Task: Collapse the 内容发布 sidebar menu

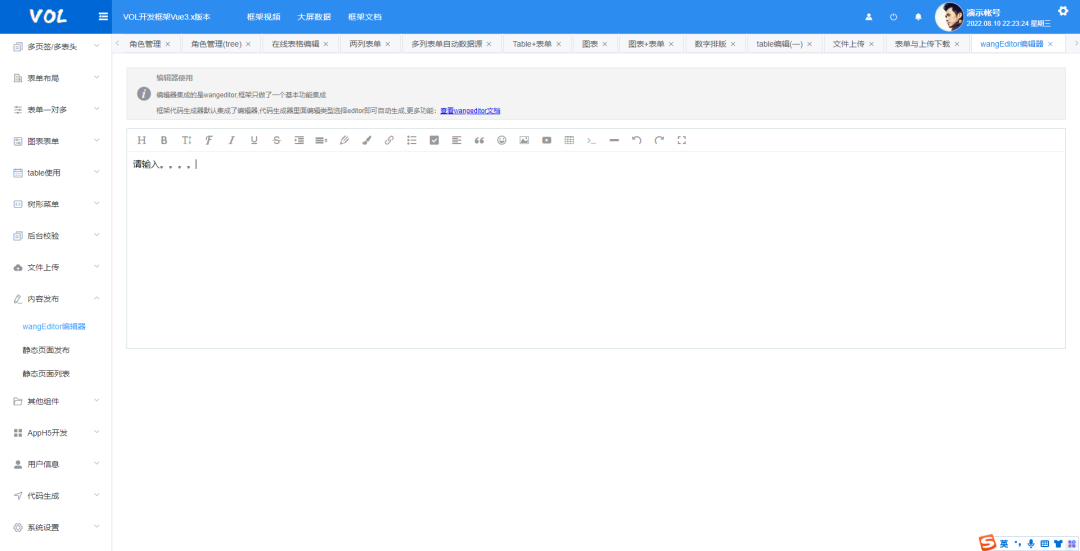Action: click(56, 299)
